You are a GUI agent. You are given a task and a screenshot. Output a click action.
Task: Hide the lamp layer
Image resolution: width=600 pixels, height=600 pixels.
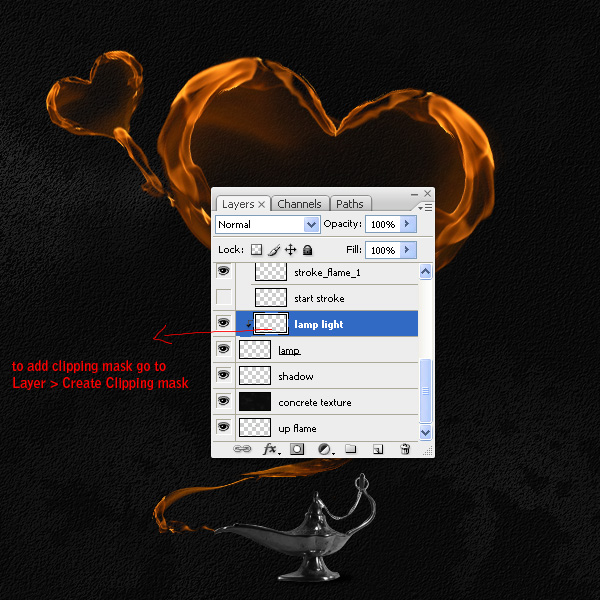tap(224, 349)
